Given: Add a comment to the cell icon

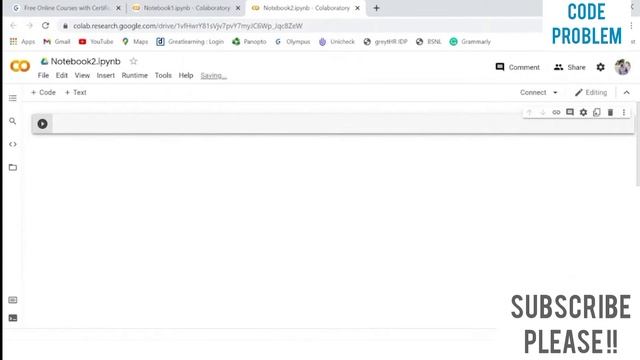Looking at the screenshot, I should pos(570,112).
